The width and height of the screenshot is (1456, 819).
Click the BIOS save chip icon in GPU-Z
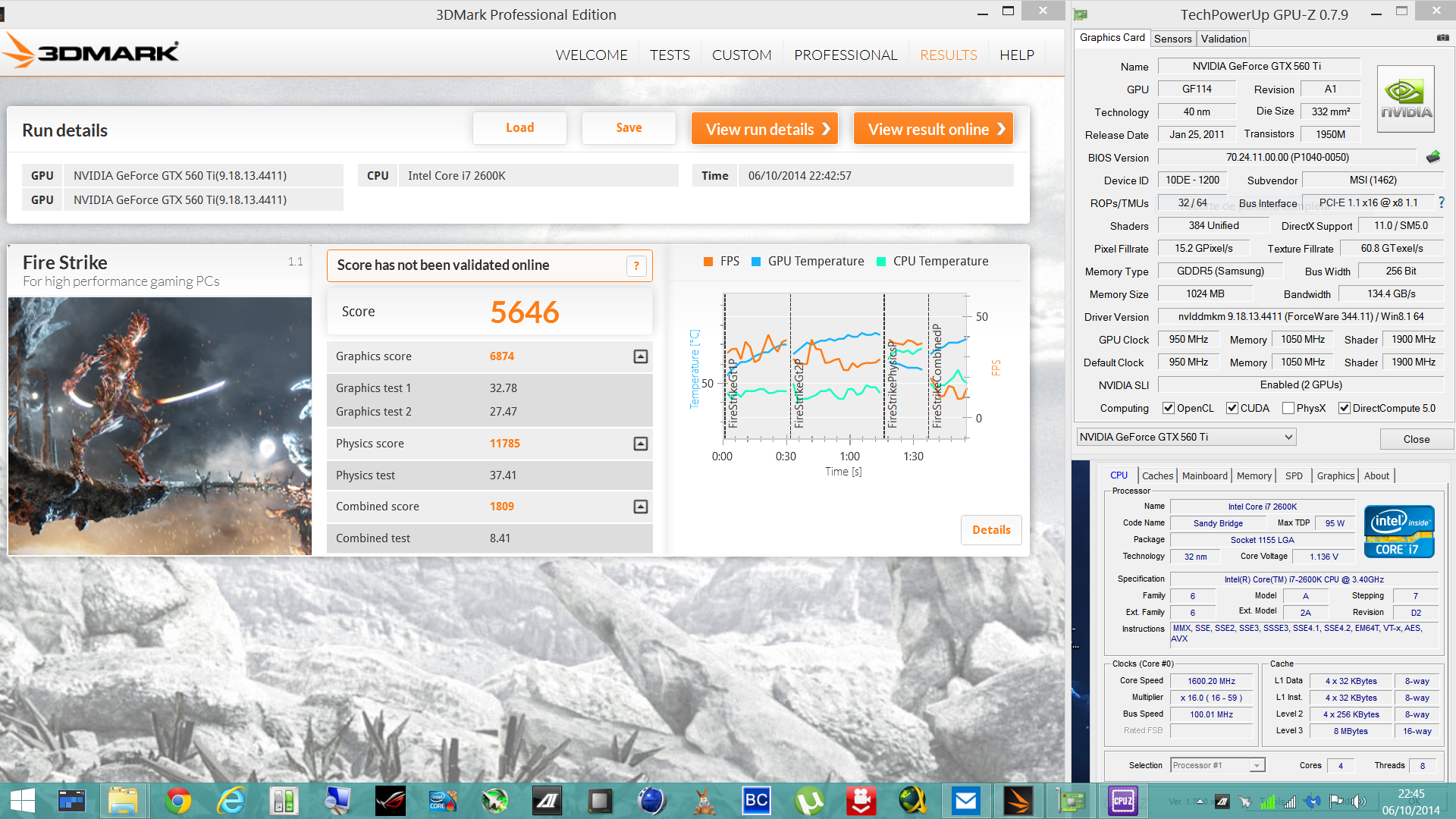point(1433,157)
